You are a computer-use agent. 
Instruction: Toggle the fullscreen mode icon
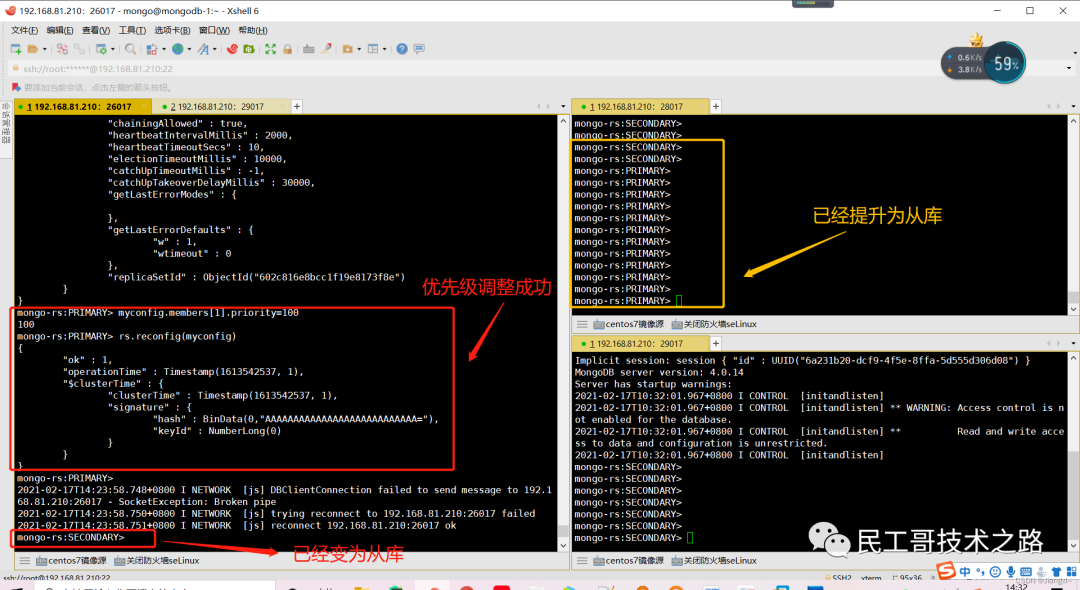coord(271,48)
